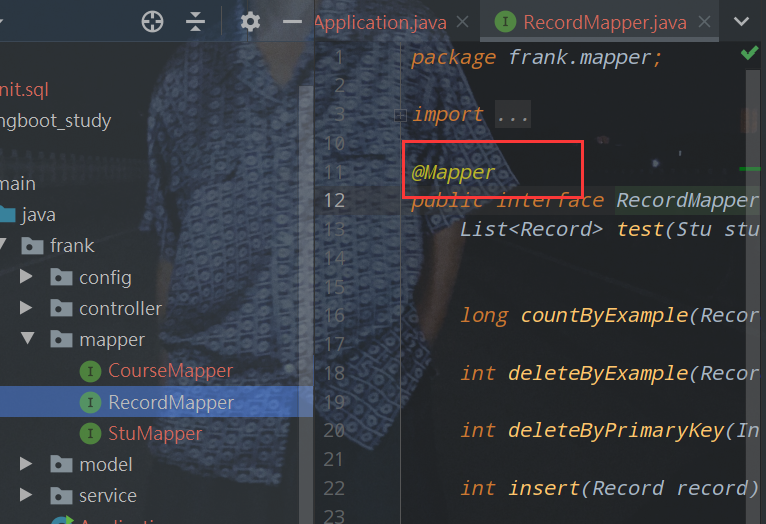
Task: Select RecordMapper in project tree
Action: 171,402
